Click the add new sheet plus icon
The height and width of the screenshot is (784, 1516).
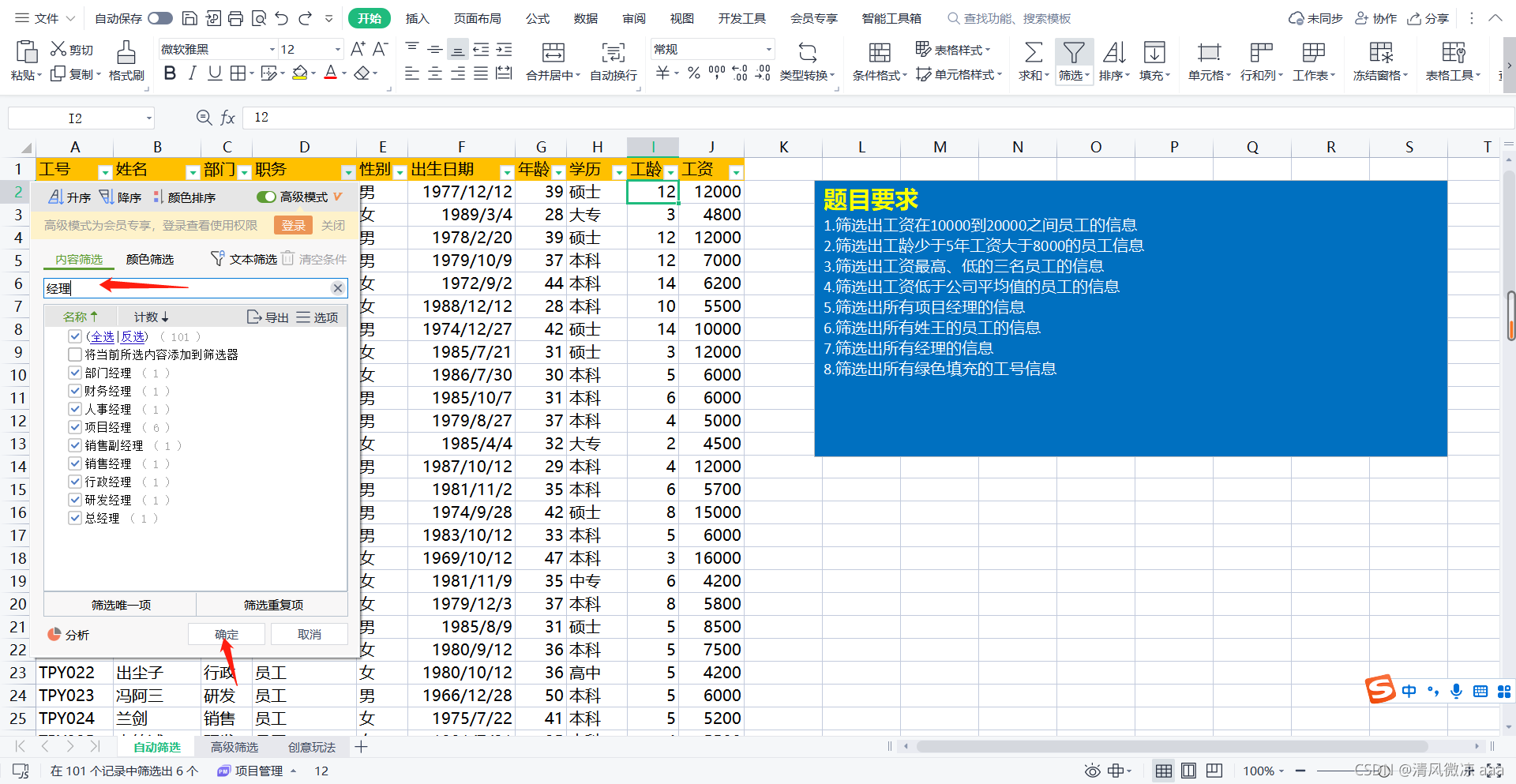pos(361,747)
